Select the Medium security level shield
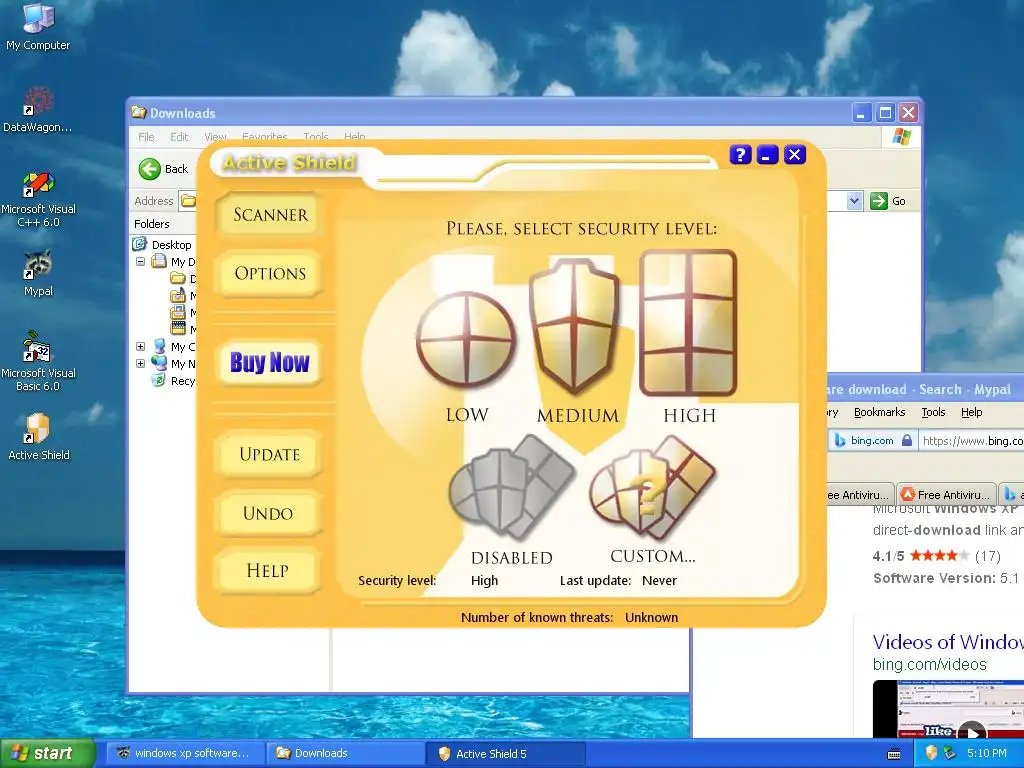 574,325
